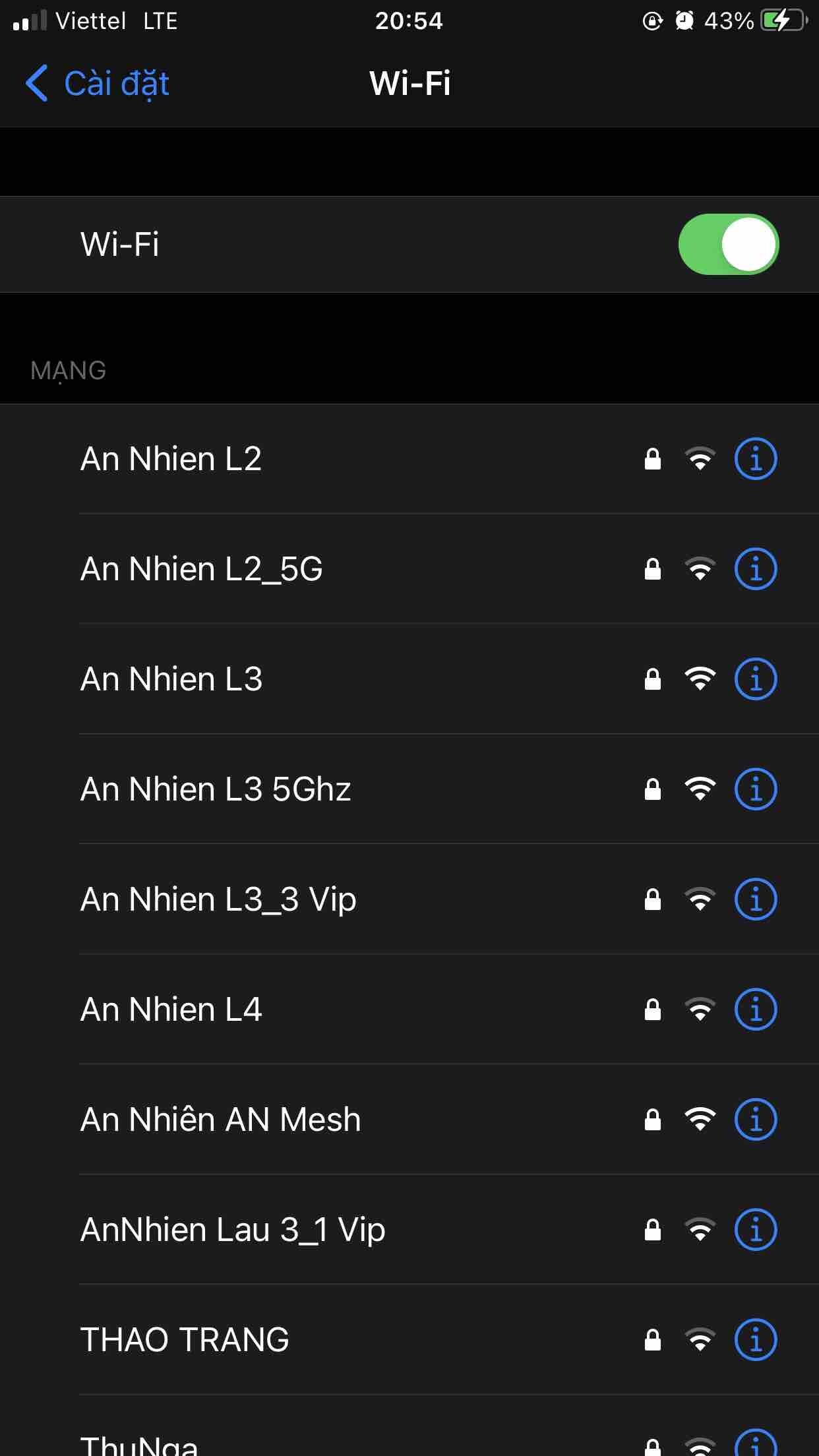Show details icon for An Nhien L3
Image resolution: width=819 pixels, height=1456 pixels.
(x=756, y=679)
